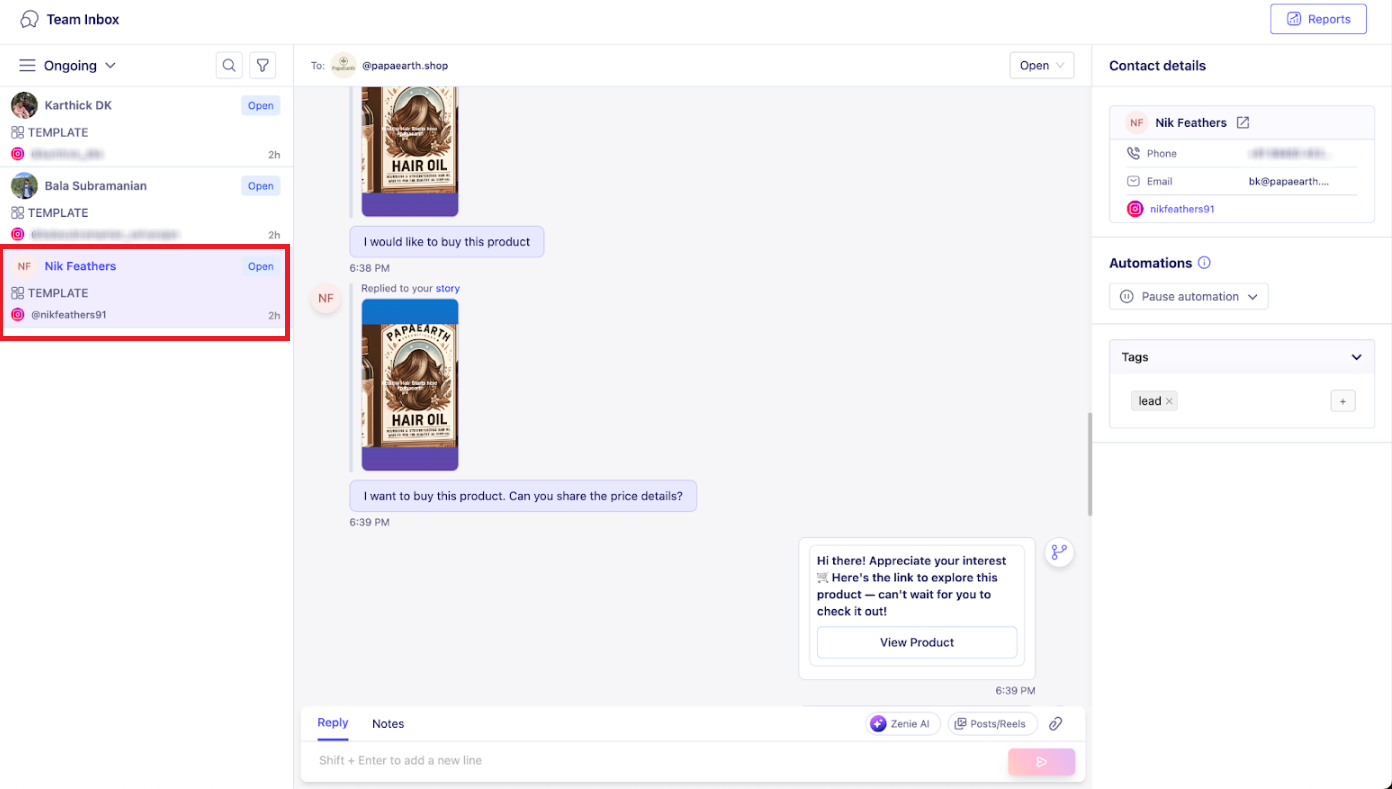Remove the lead tag
Viewport: 1392px width, 789px height.
pyautogui.click(x=1169, y=401)
